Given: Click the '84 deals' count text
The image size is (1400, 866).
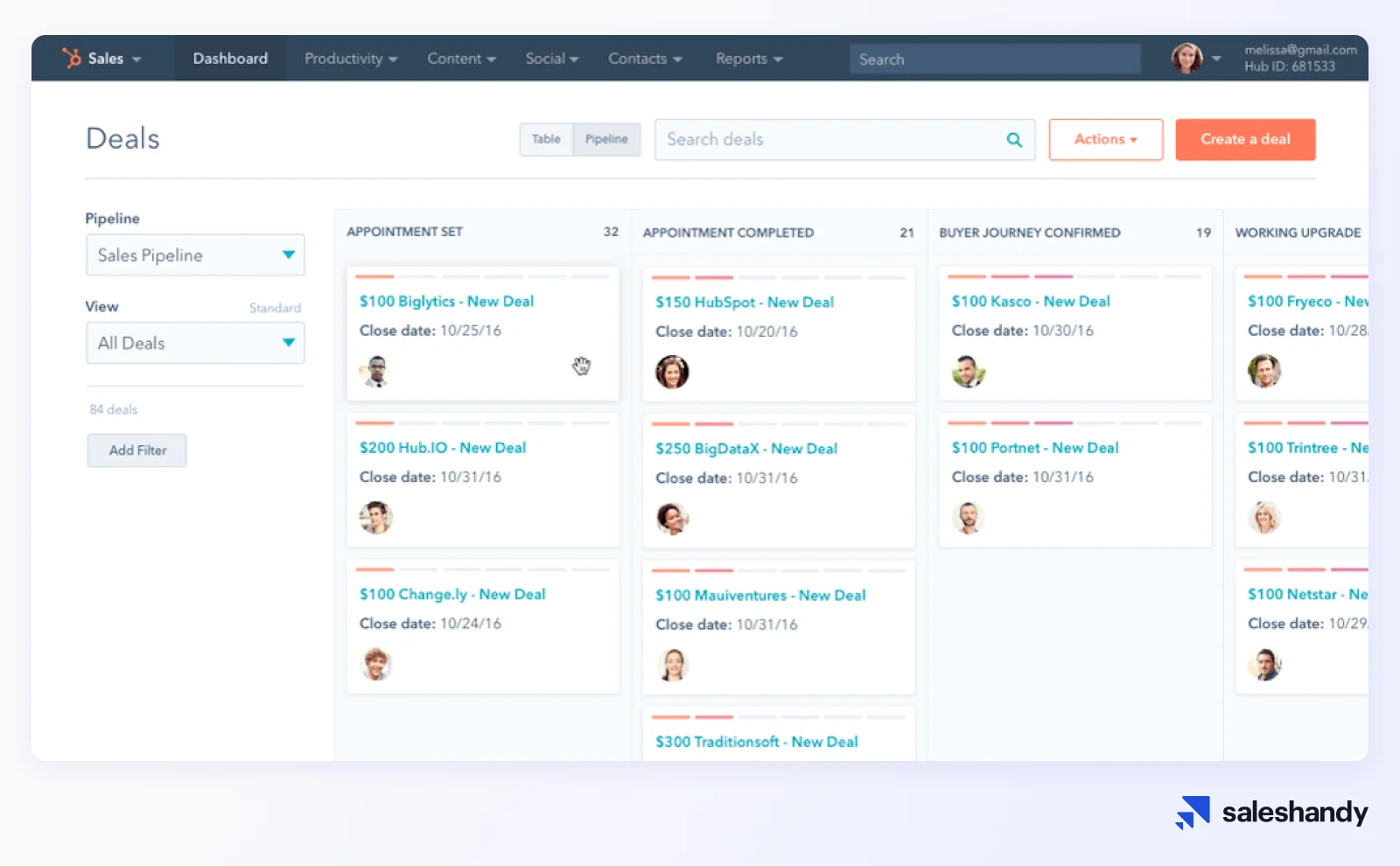Looking at the screenshot, I should point(114,409).
